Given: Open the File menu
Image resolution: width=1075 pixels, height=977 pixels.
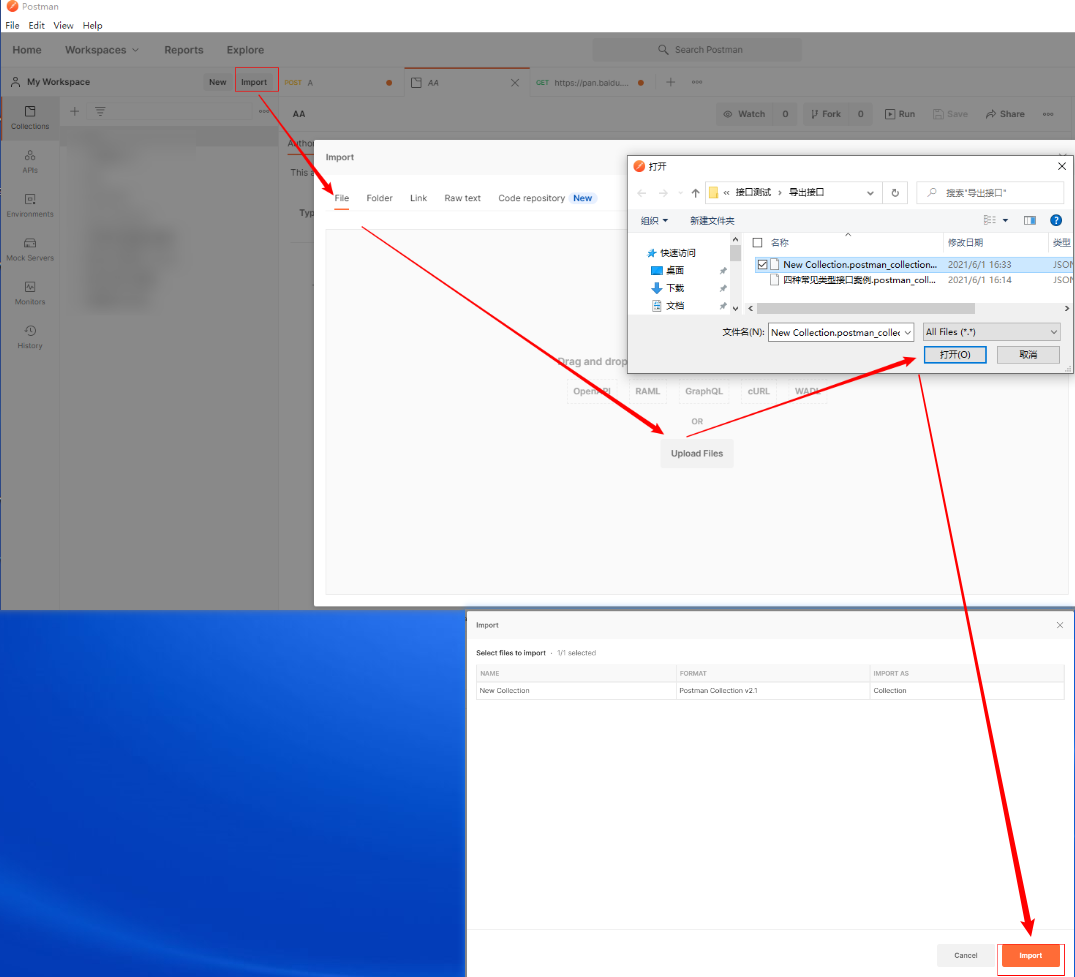Looking at the screenshot, I should coord(12,25).
